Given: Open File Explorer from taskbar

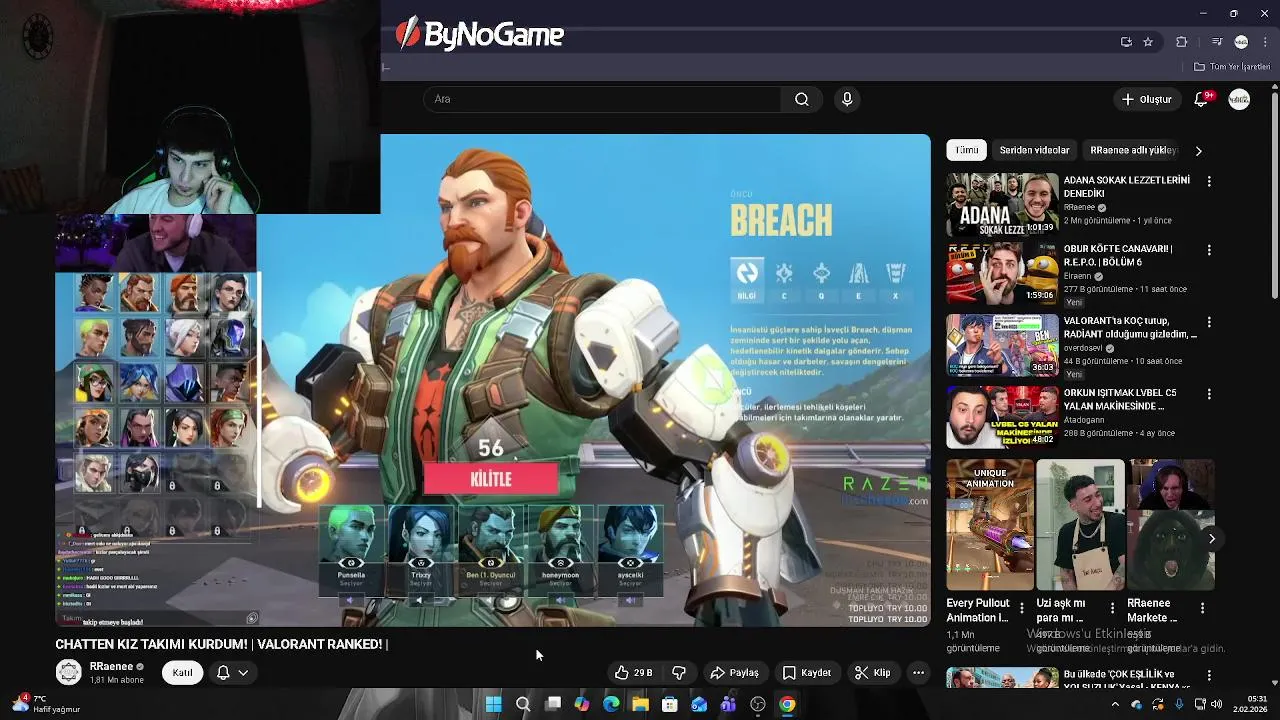Looking at the screenshot, I should click(x=640, y=704).
